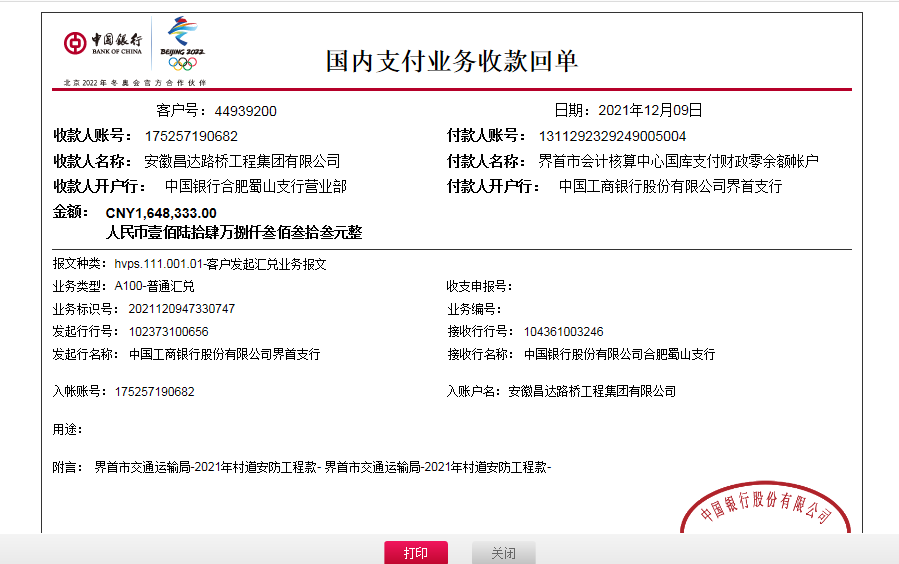
Task: Click the amount CNY1,648,333.00
Action: [161, 213]
